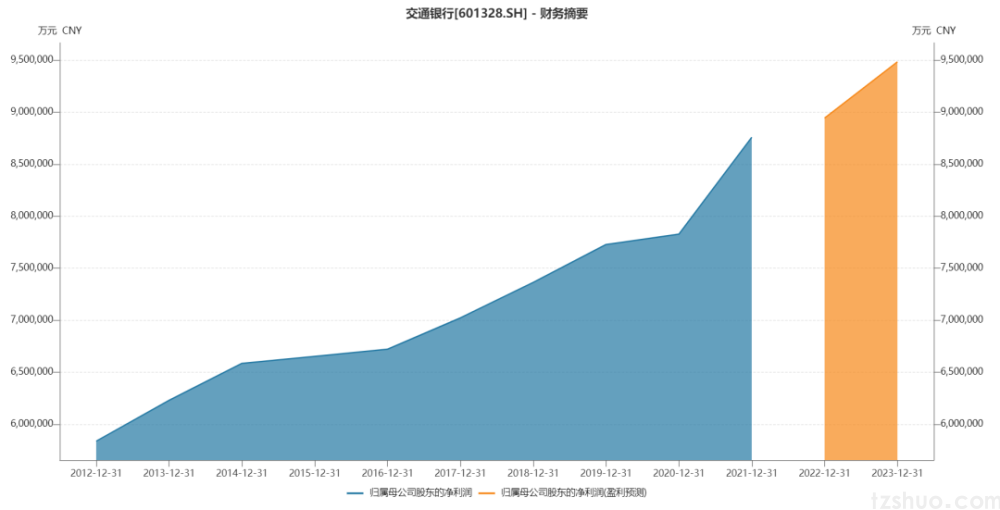Click right axis value 7,500,000
The height and width of the screenshot is (510, 1000).
(962, 268)
